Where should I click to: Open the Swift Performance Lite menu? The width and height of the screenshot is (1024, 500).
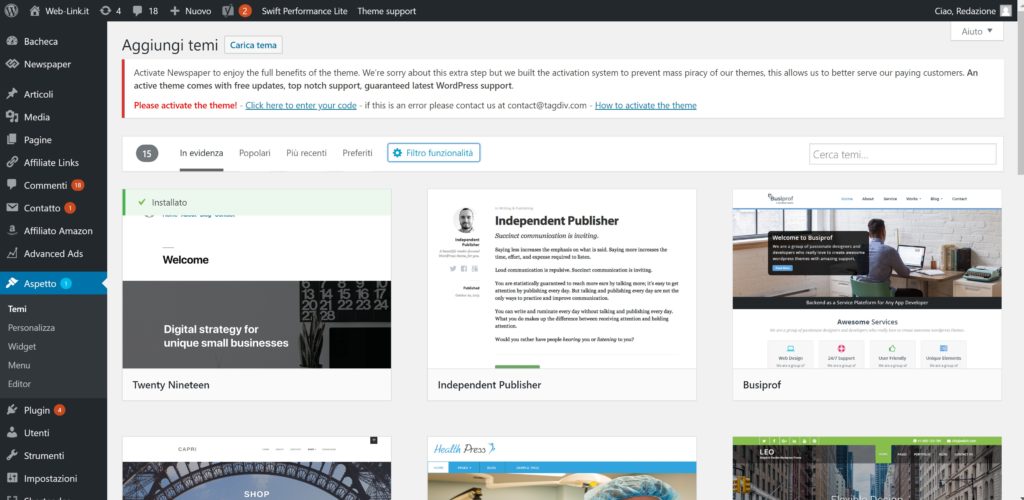304,11
